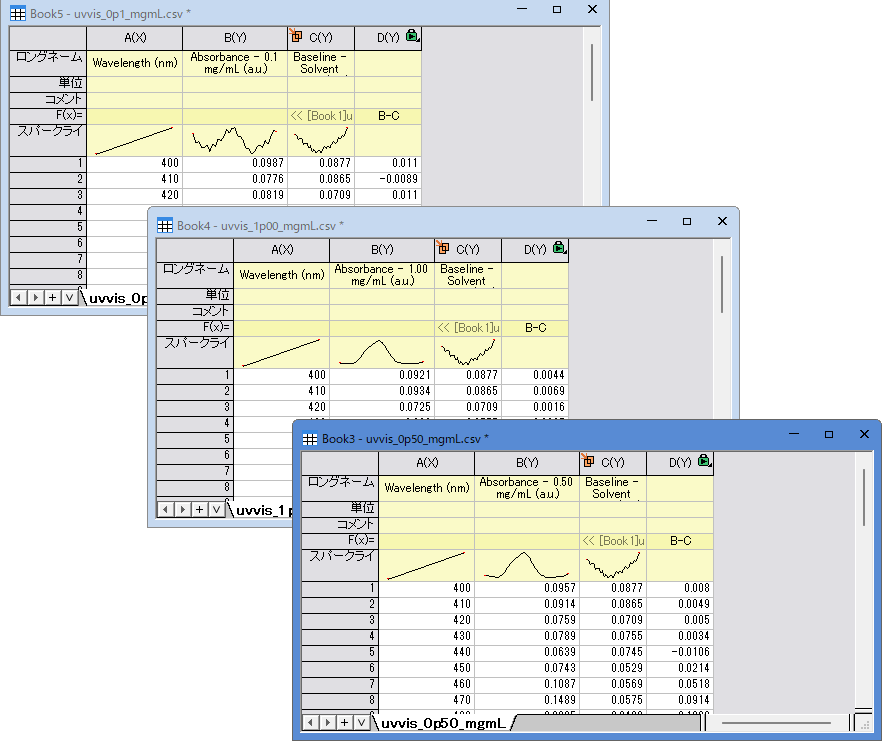
Task: Click 'Absorbance - 1.00 mg/mL' long name in Book4
Action: (381, 275)
